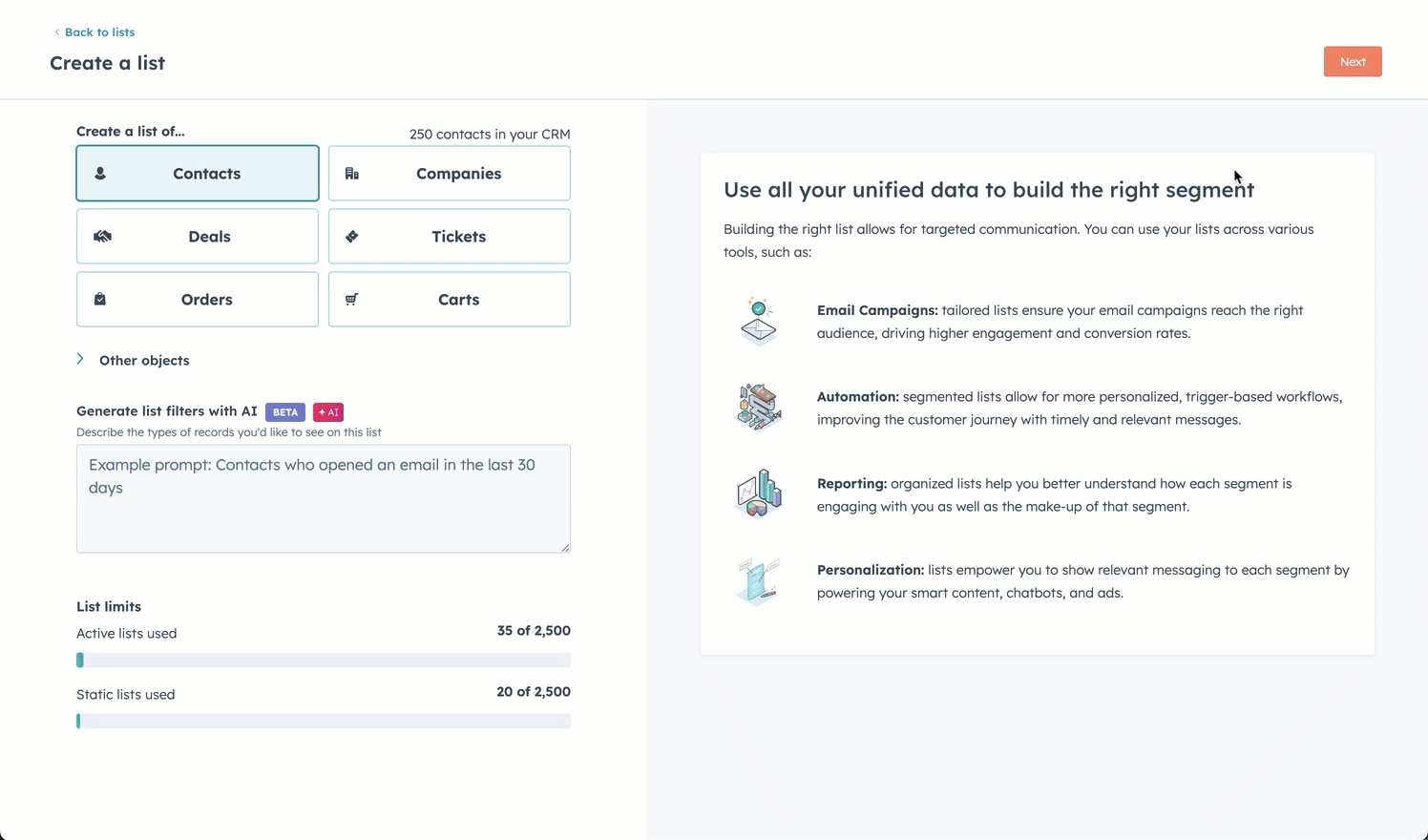Click the Automation description text
The width and height of the screenshot is (1428, 840).
click(1080, 408)
